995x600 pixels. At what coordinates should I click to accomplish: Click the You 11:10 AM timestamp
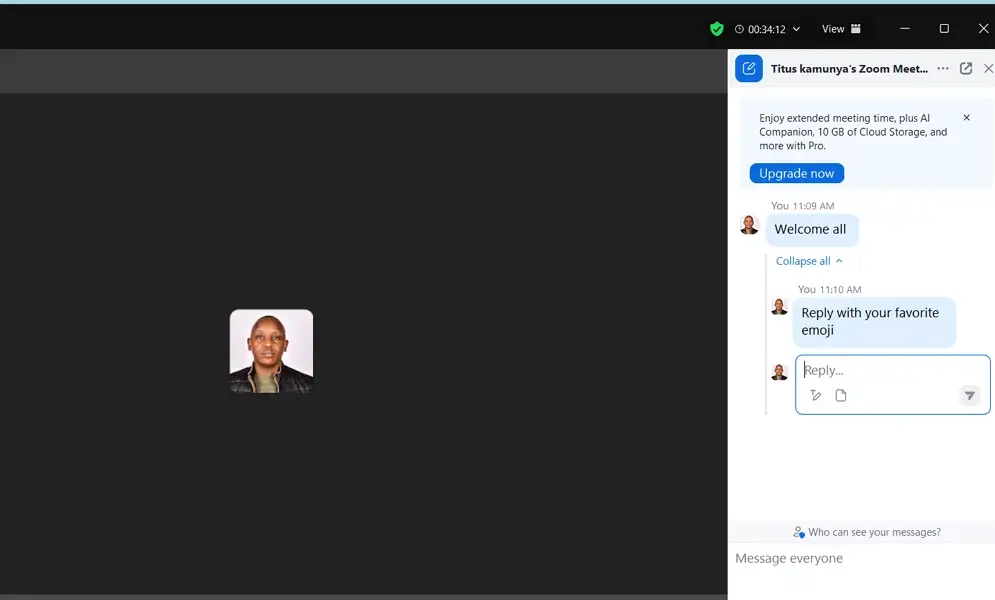coord(829,290)
